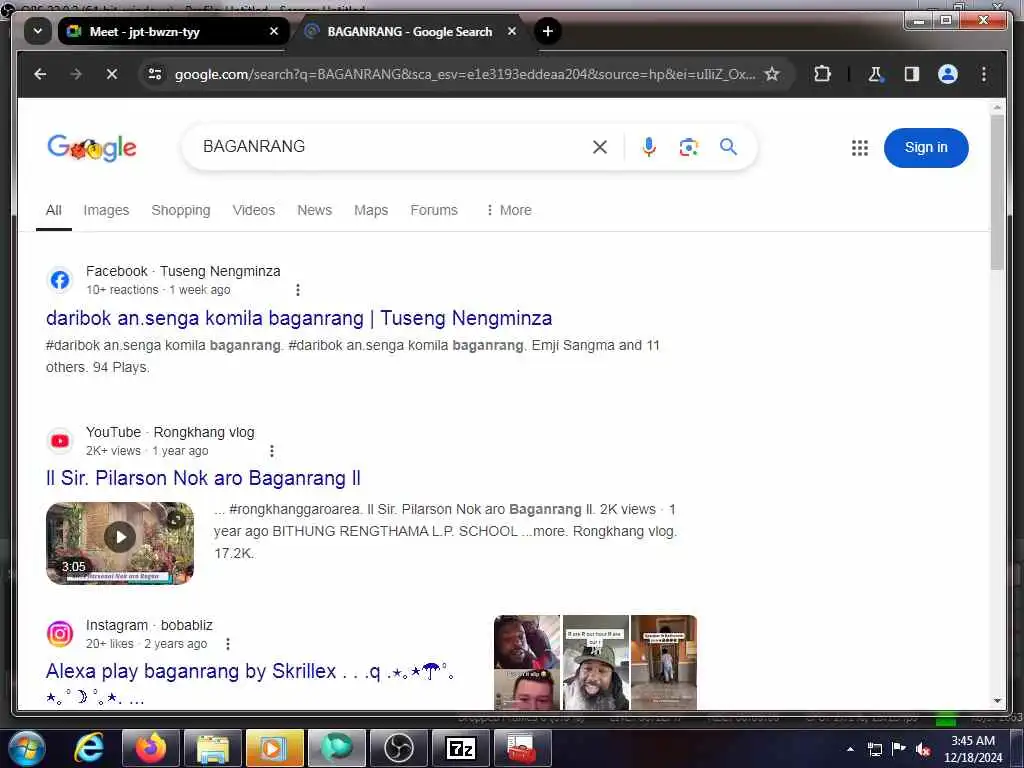Click YouTube favicon of Rongkhang vlog result
Viewport: 1024px width, 768px height.
(60, 441)
